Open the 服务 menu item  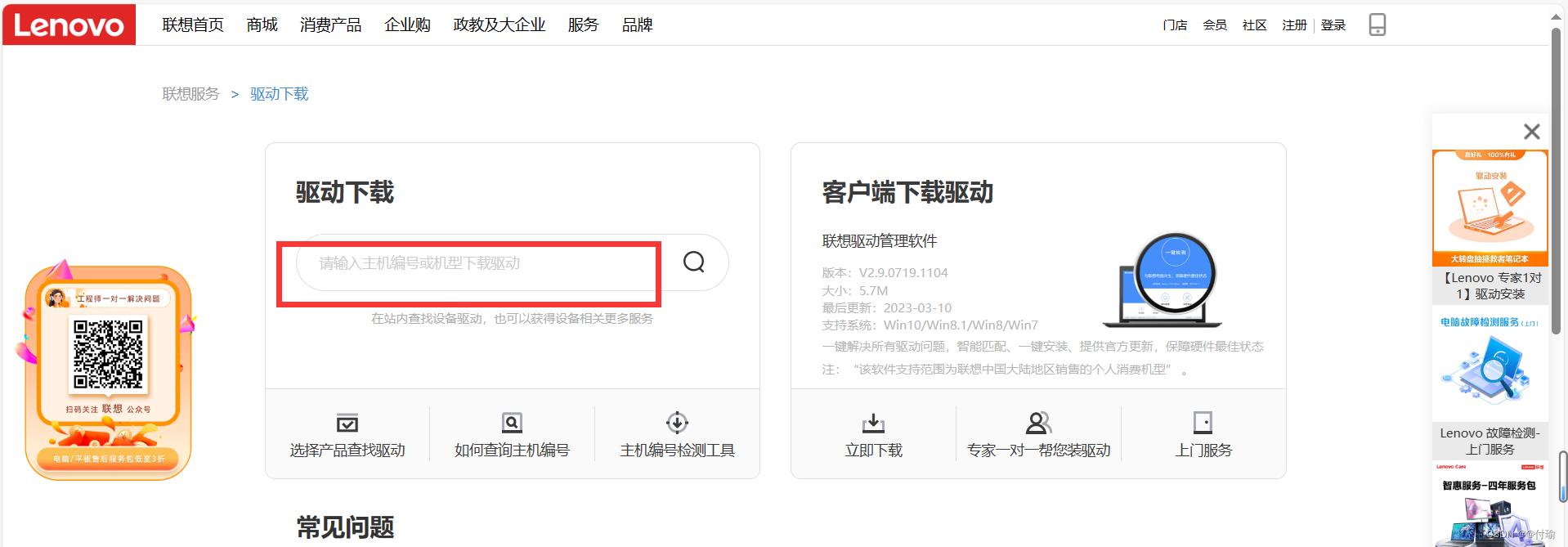pos(583,25)
